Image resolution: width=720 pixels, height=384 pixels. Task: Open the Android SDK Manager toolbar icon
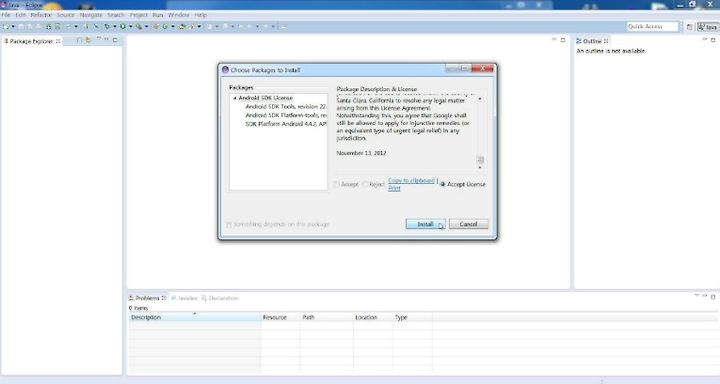click(x=49, y=27)
